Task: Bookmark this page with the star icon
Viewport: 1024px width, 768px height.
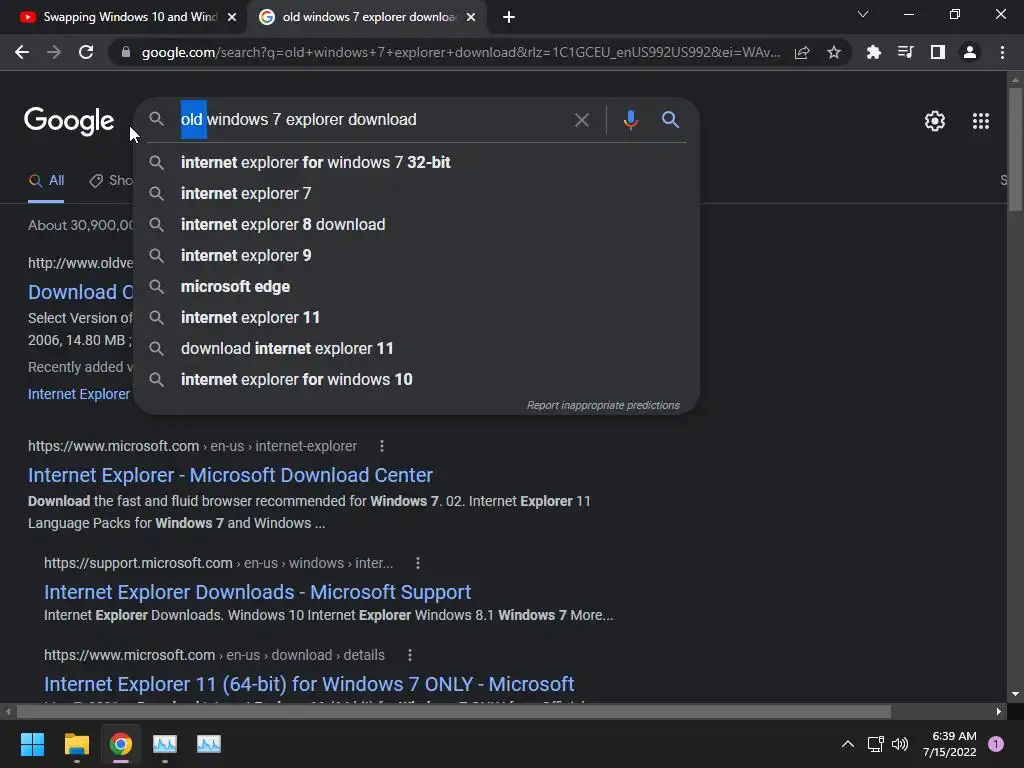Action: tap(834, 52)
